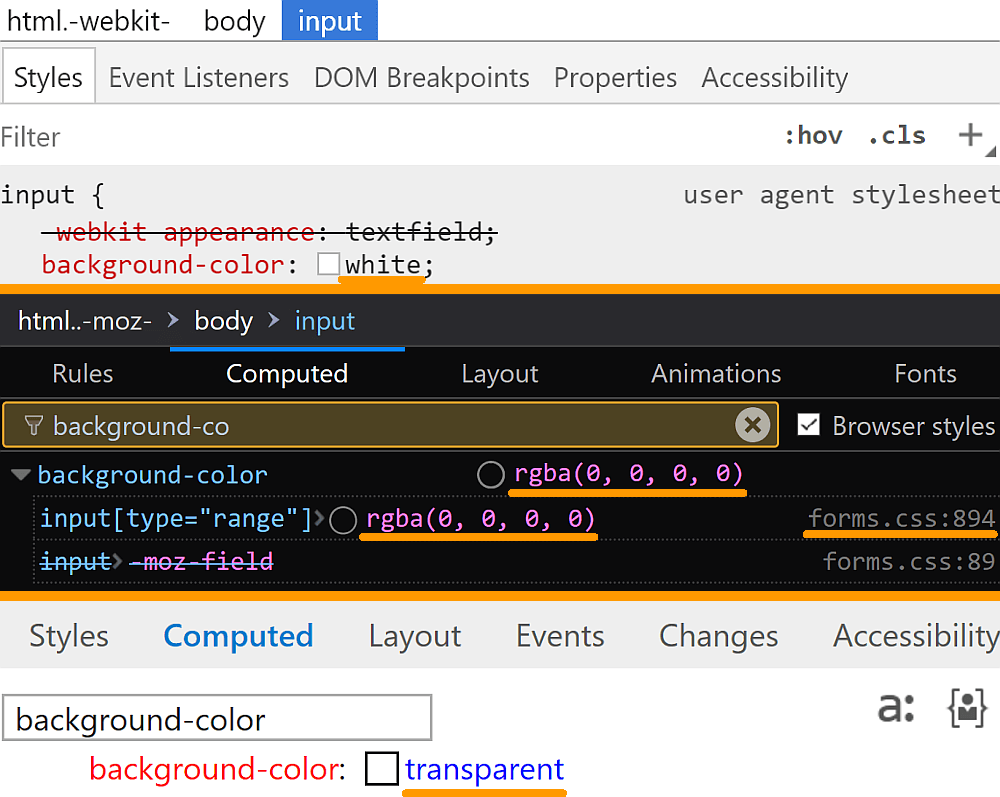The height and width of the screenshot is (797, 1000).
Task: Open the .cls class editor
Action: (x=897, y=136)
